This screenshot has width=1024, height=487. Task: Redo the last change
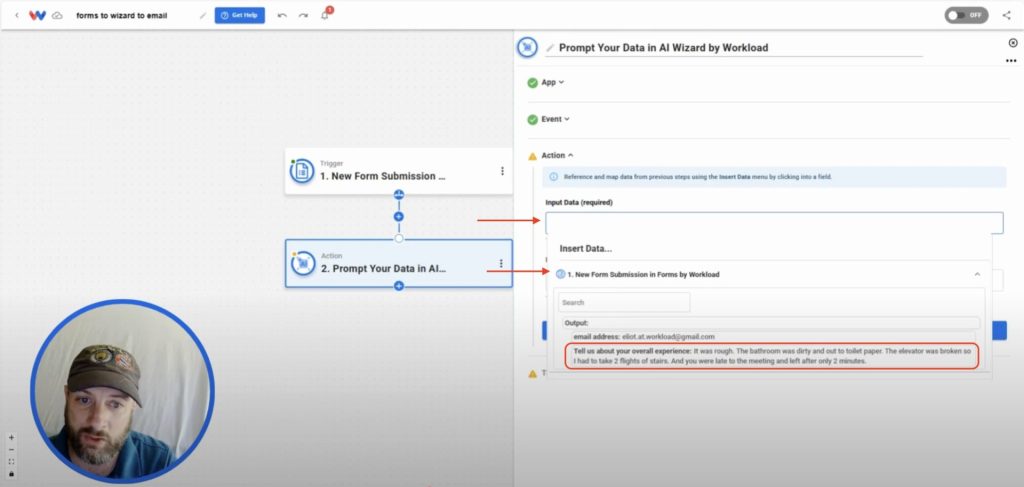pos(303,15)
